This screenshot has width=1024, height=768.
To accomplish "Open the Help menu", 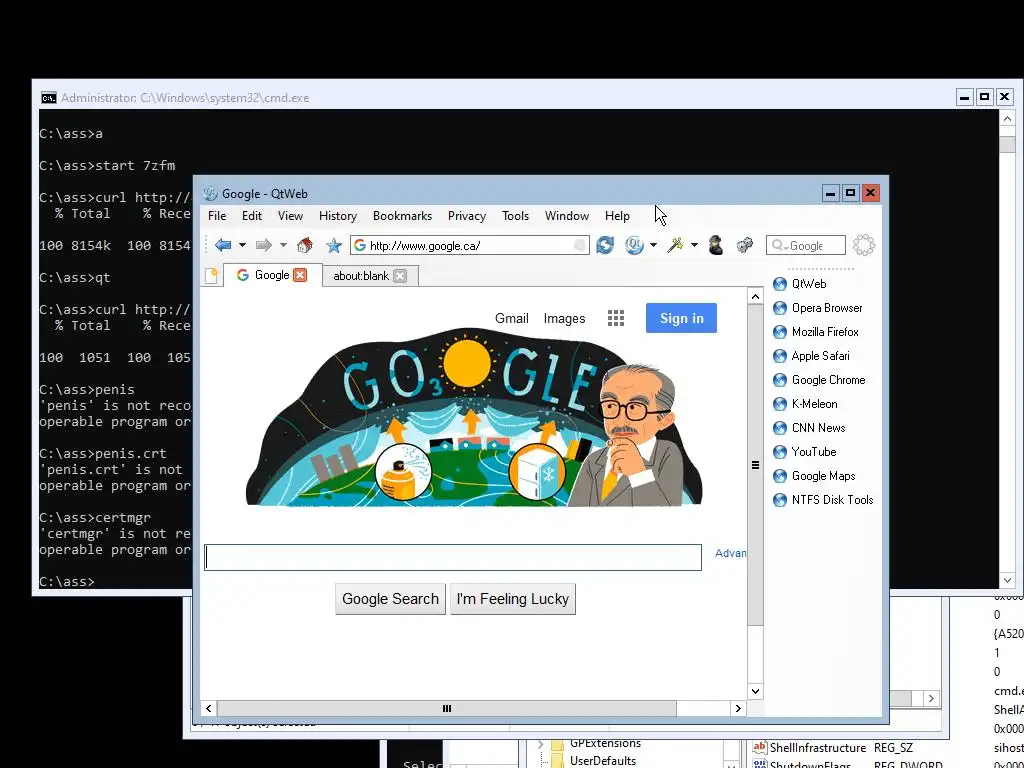I will tap(617, 216).
